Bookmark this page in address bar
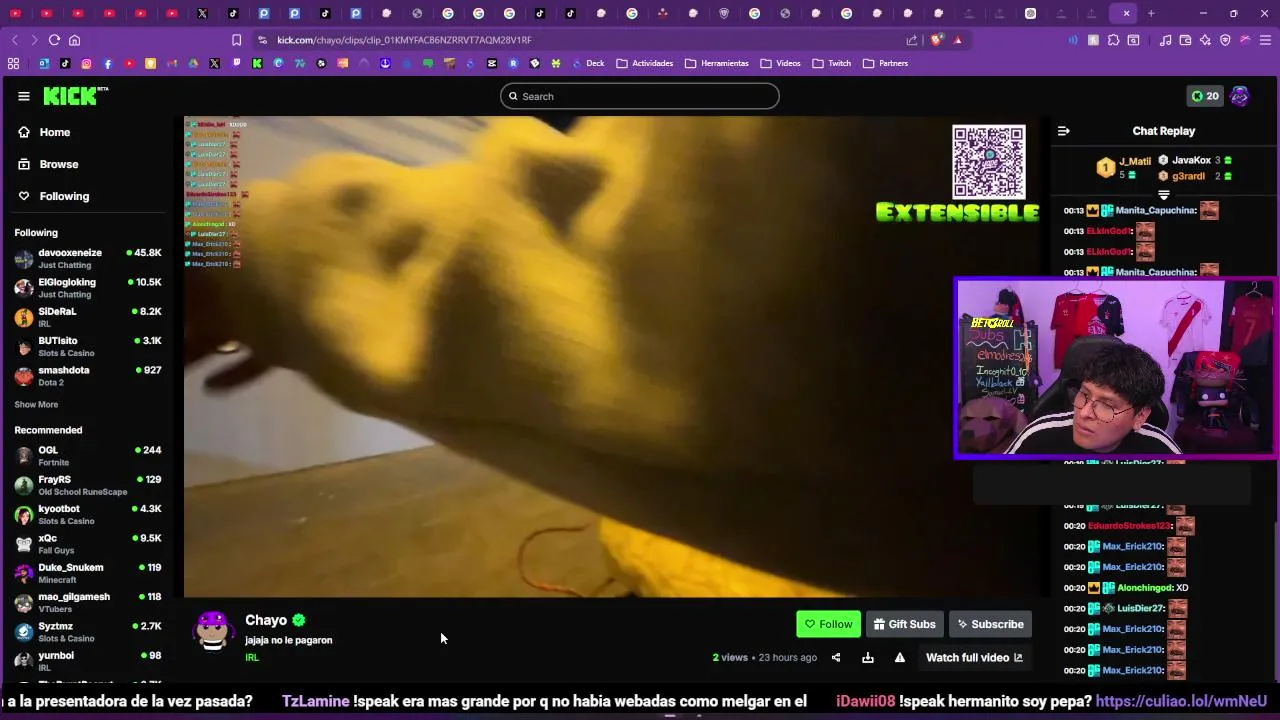 (x=236, y=40)
